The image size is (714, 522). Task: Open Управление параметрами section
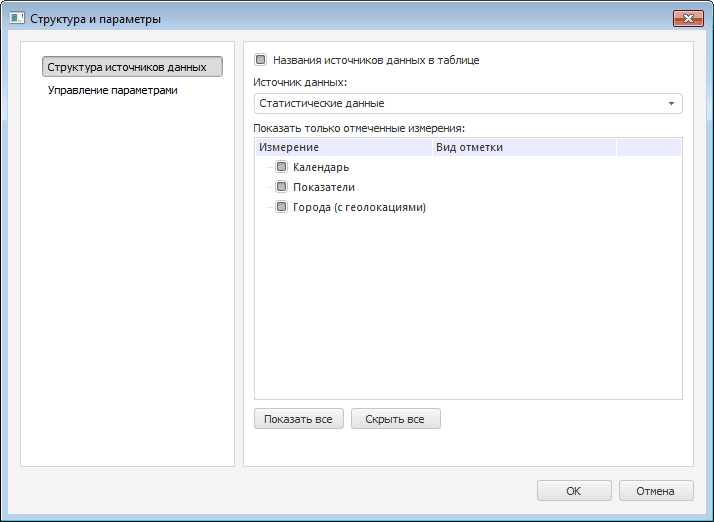tap(112, 90)
